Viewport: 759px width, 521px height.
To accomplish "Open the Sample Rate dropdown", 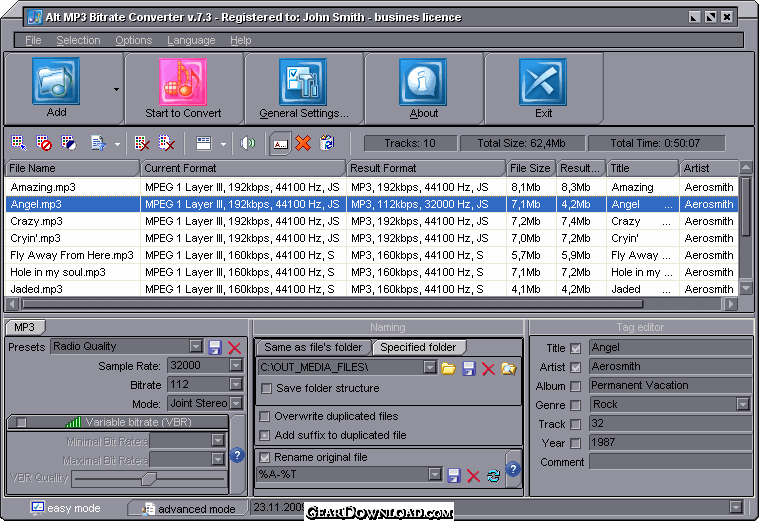I will [x=236, y=365].
